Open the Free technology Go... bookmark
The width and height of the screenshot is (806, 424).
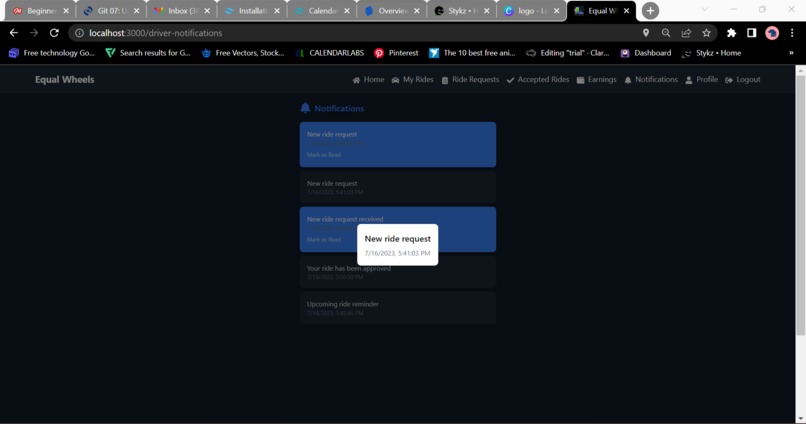tap(52, 53)
